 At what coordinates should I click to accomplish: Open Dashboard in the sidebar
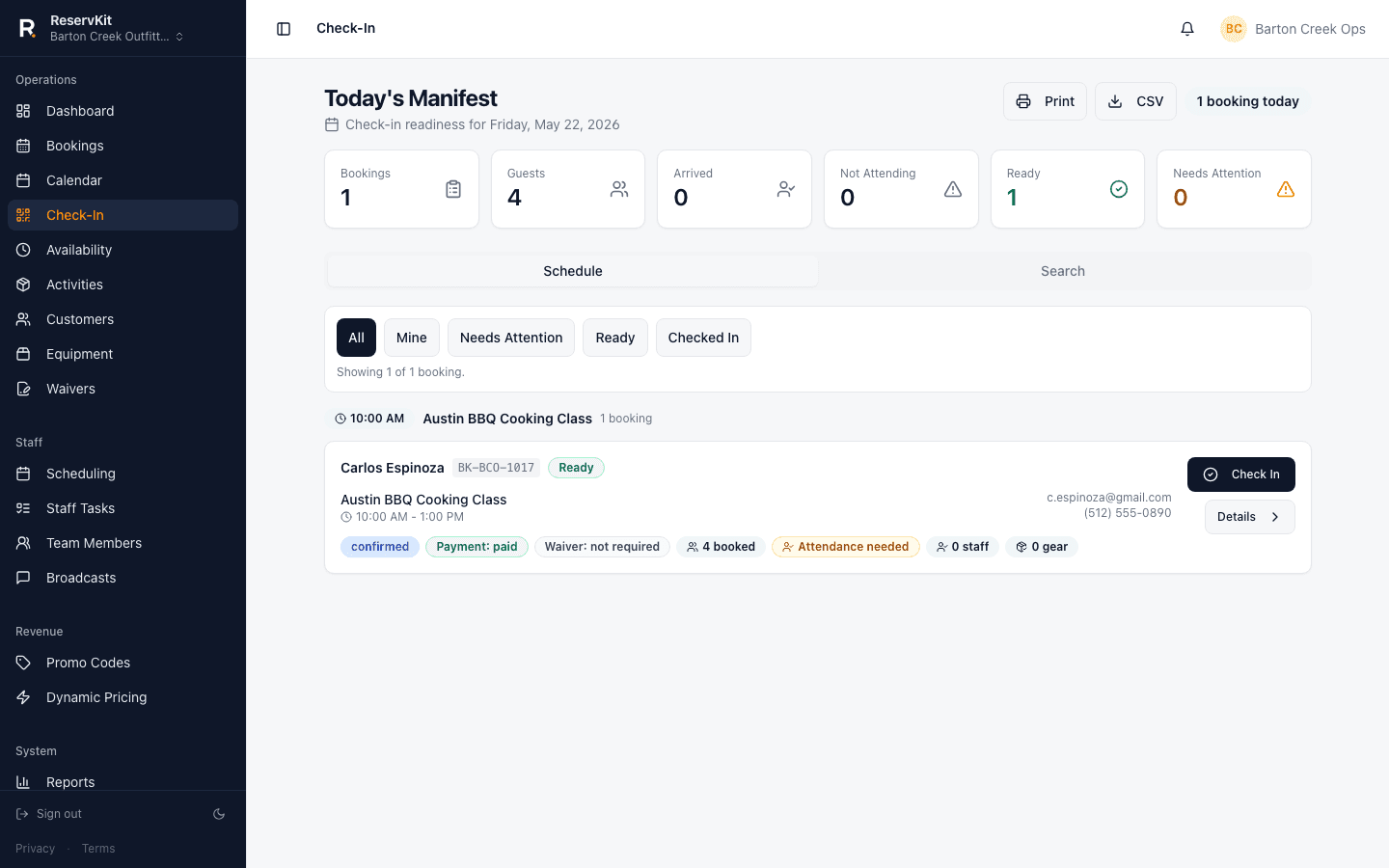123,111
